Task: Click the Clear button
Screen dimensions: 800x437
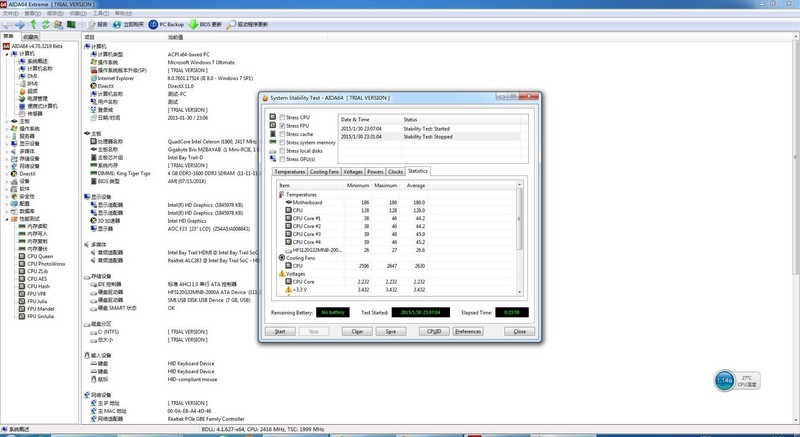Action: [357, 331]
